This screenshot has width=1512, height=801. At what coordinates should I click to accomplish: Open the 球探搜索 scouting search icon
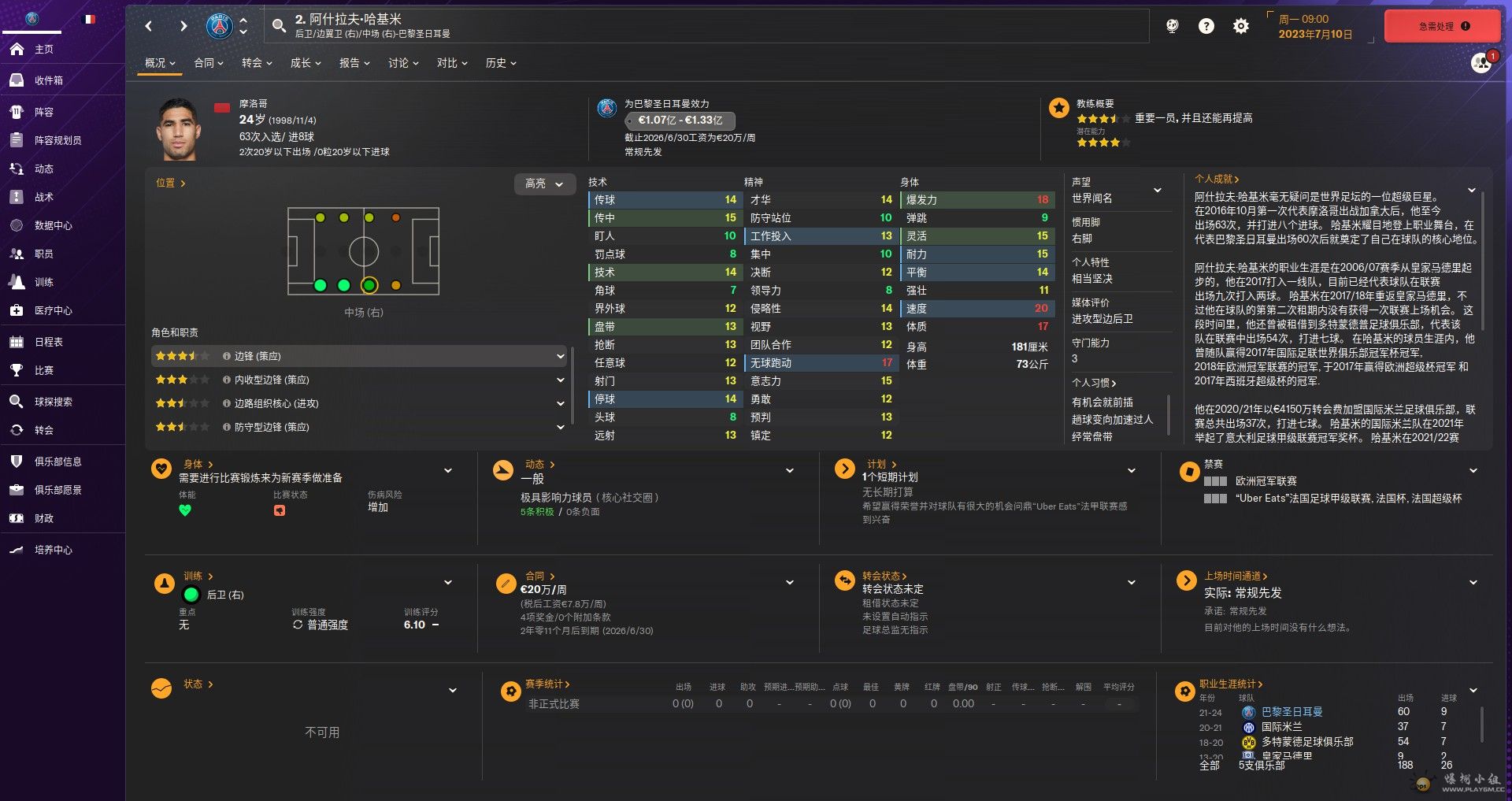coord(17,402)
